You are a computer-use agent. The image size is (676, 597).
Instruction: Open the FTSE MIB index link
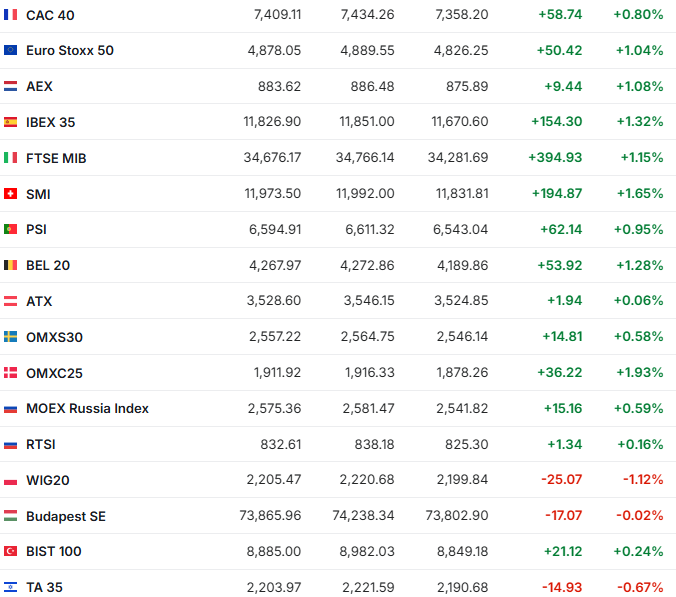coord(56,158)
